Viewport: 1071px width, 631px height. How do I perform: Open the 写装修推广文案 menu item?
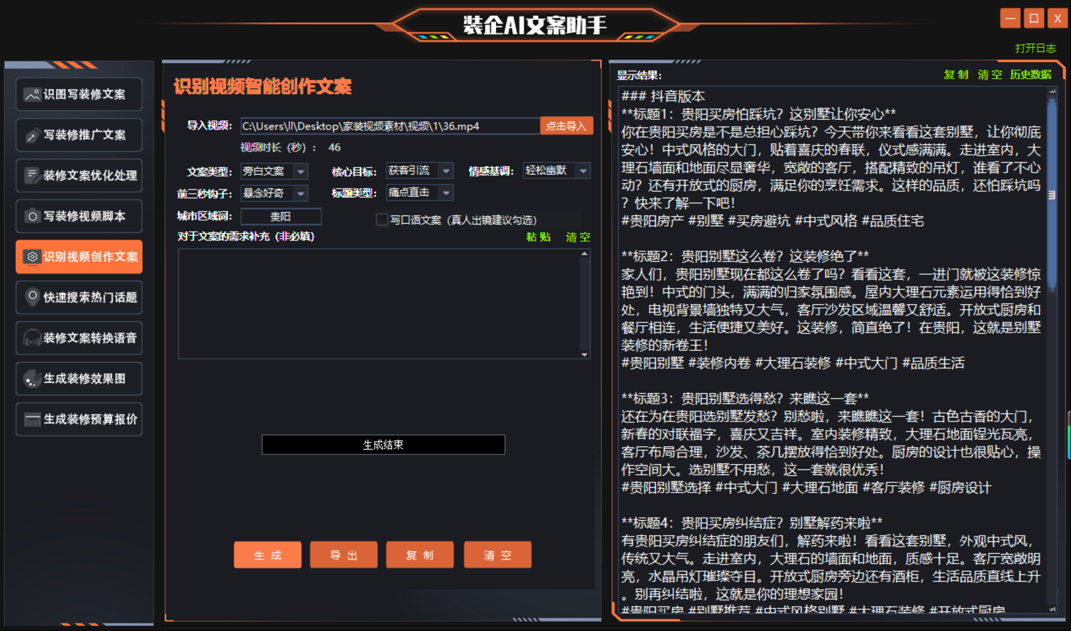click(79, 135)
